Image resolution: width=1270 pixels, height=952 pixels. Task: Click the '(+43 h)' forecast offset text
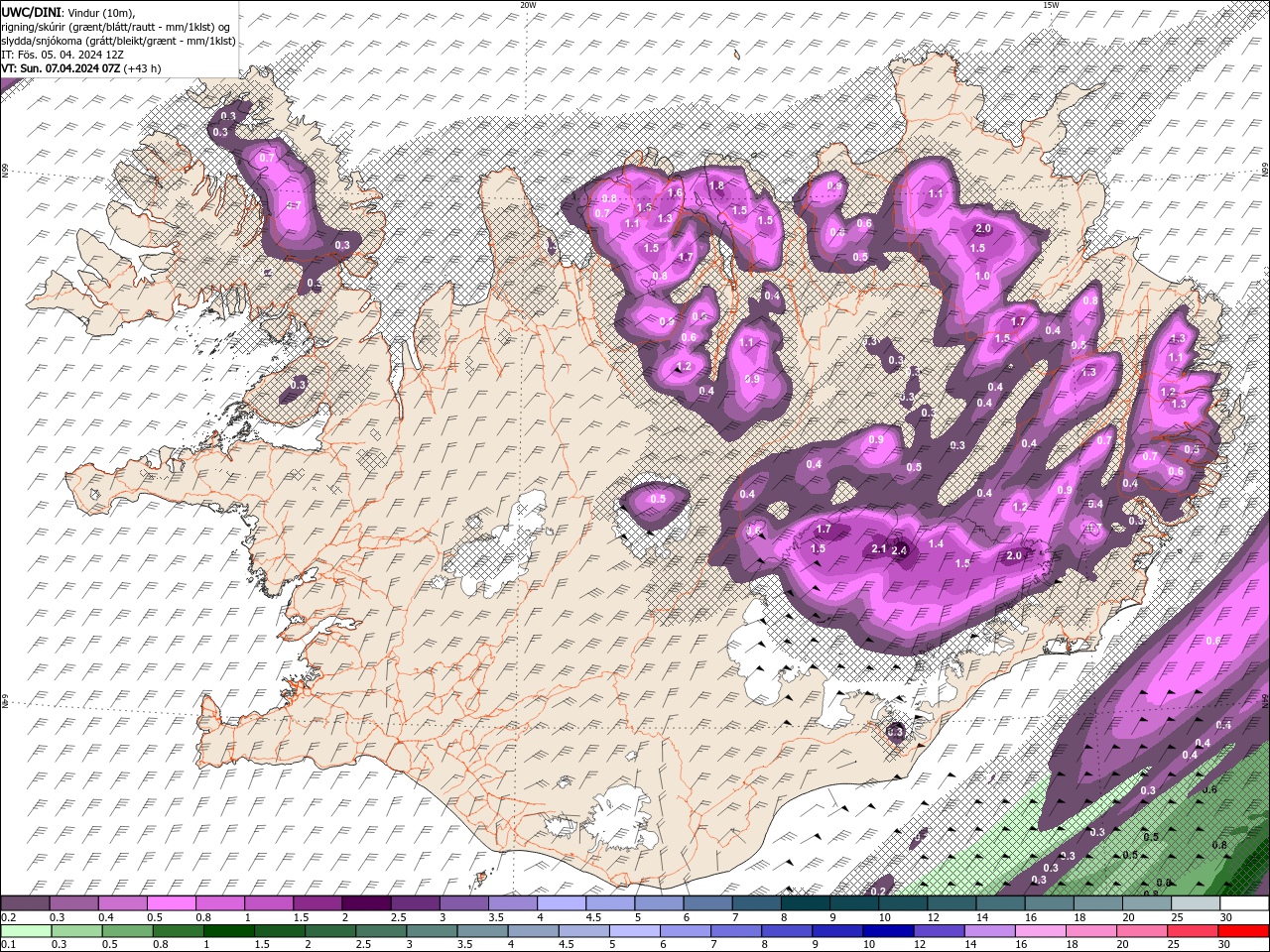[x=142, y=68]
